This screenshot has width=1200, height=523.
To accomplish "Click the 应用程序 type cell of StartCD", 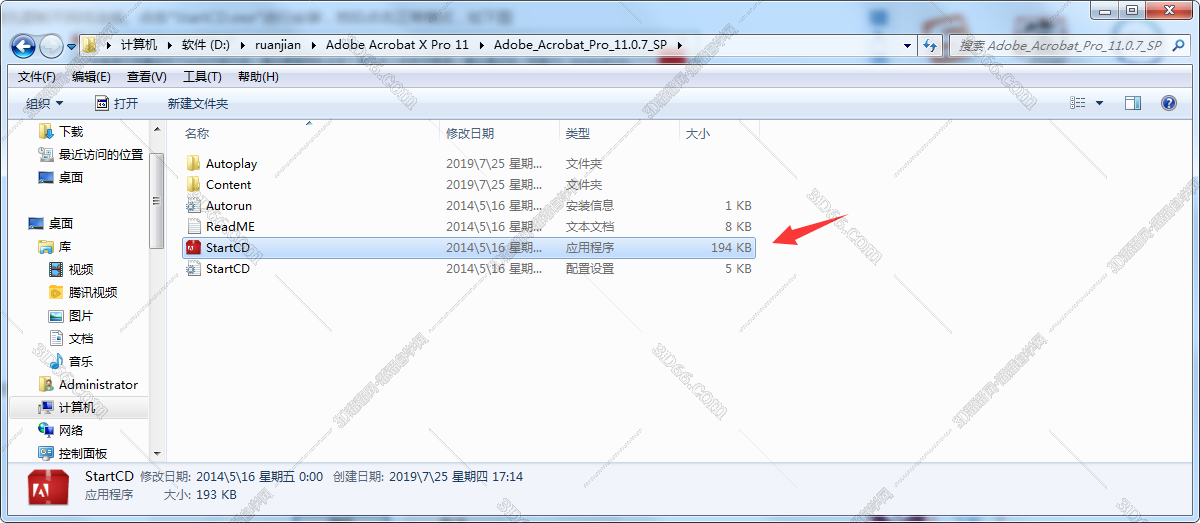I will click(x=590, y=247).
